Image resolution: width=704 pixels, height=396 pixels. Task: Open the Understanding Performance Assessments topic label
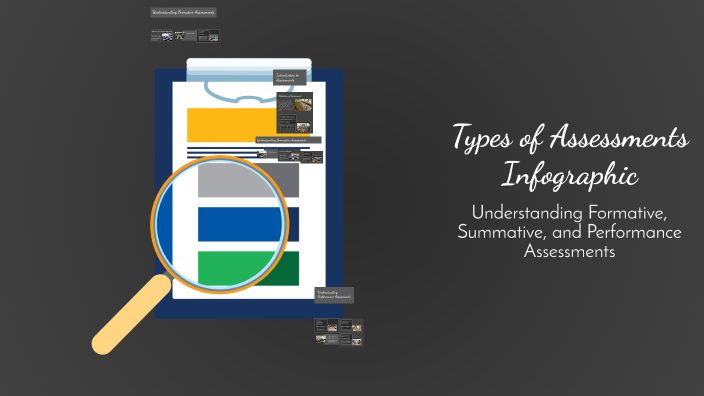[x=334, y=295]
